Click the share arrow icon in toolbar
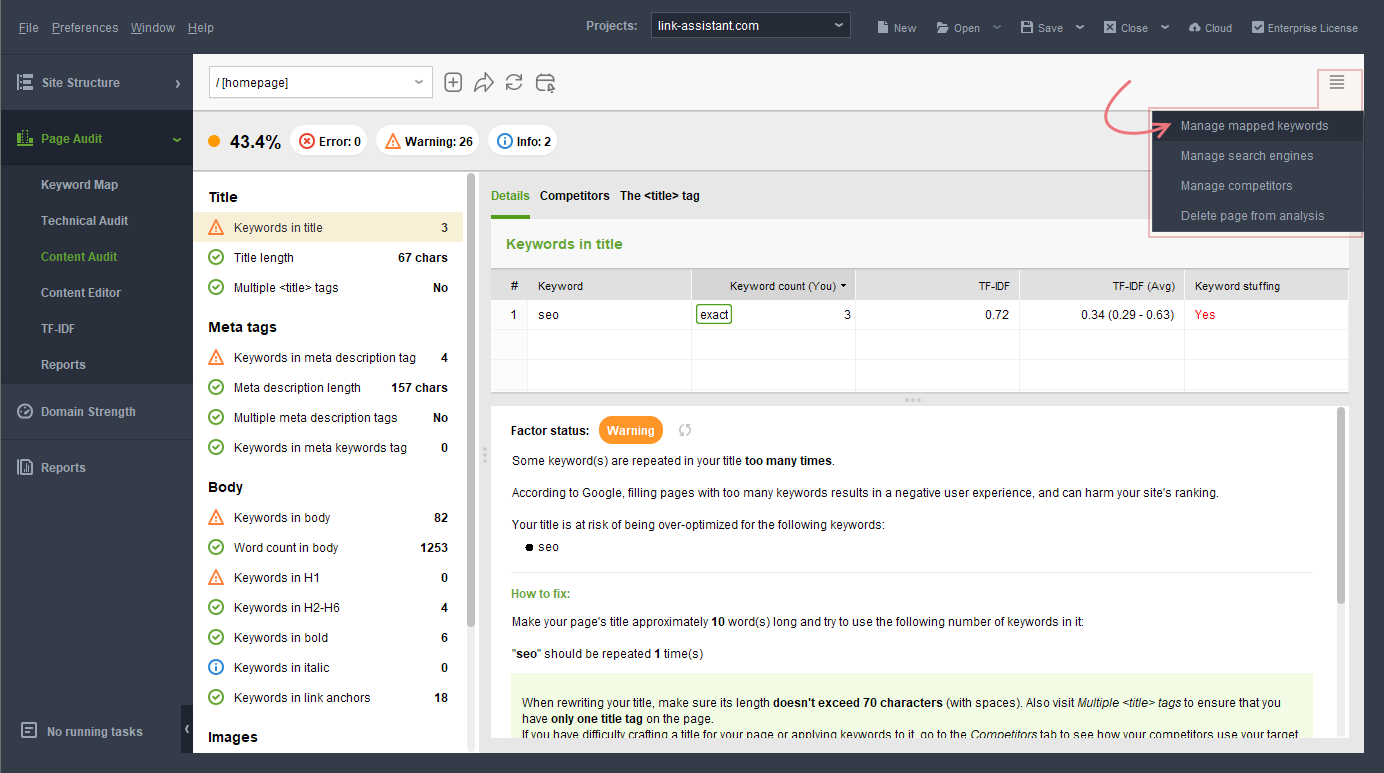 point(484,82)
